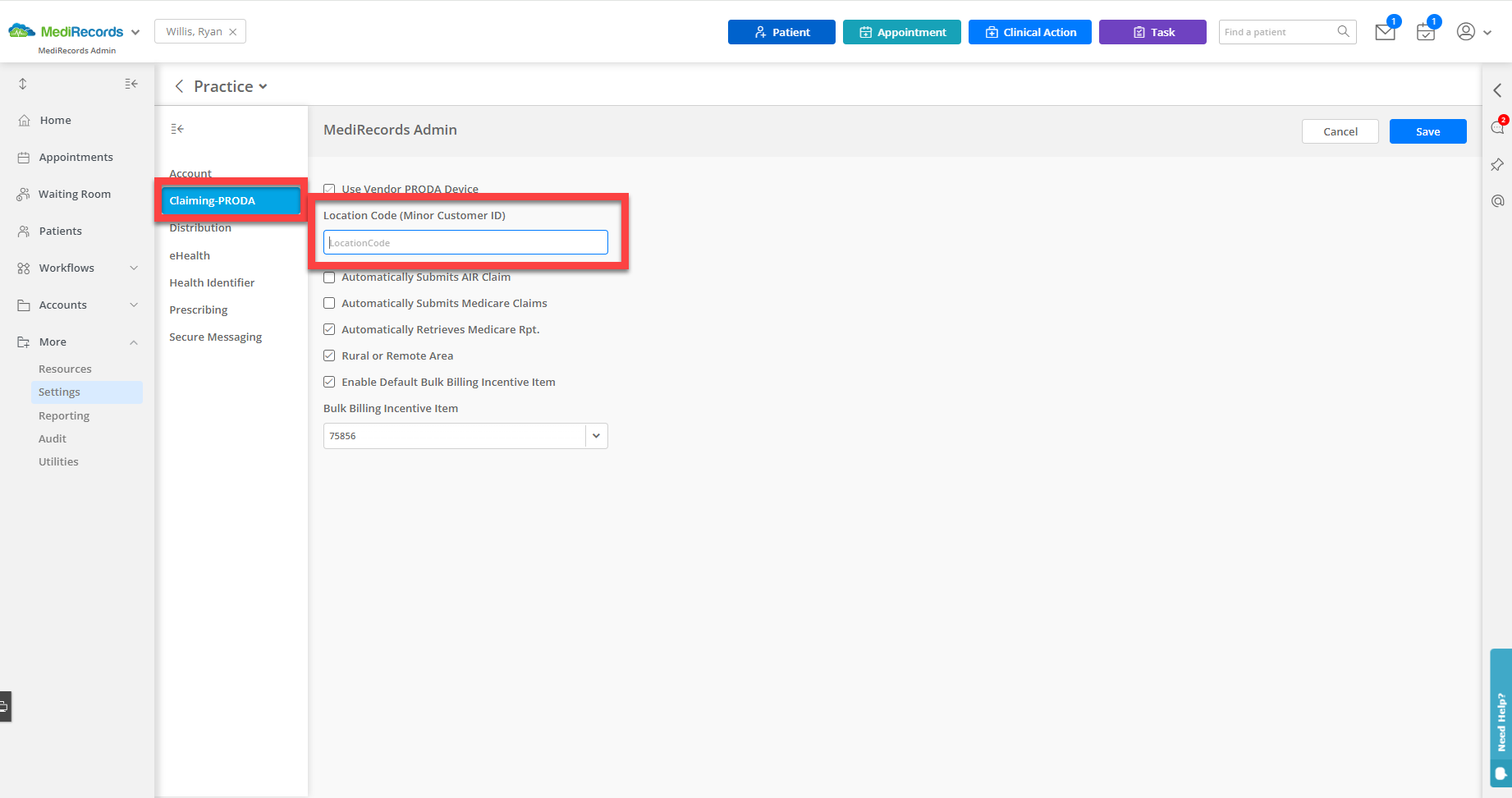The image size is (1512, 798).
Task: Click the MediRecords logo
Action: coord(66,31)
